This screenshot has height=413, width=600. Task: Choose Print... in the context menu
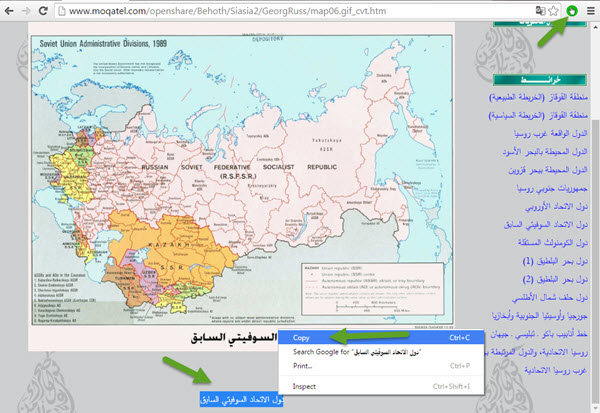381,366
